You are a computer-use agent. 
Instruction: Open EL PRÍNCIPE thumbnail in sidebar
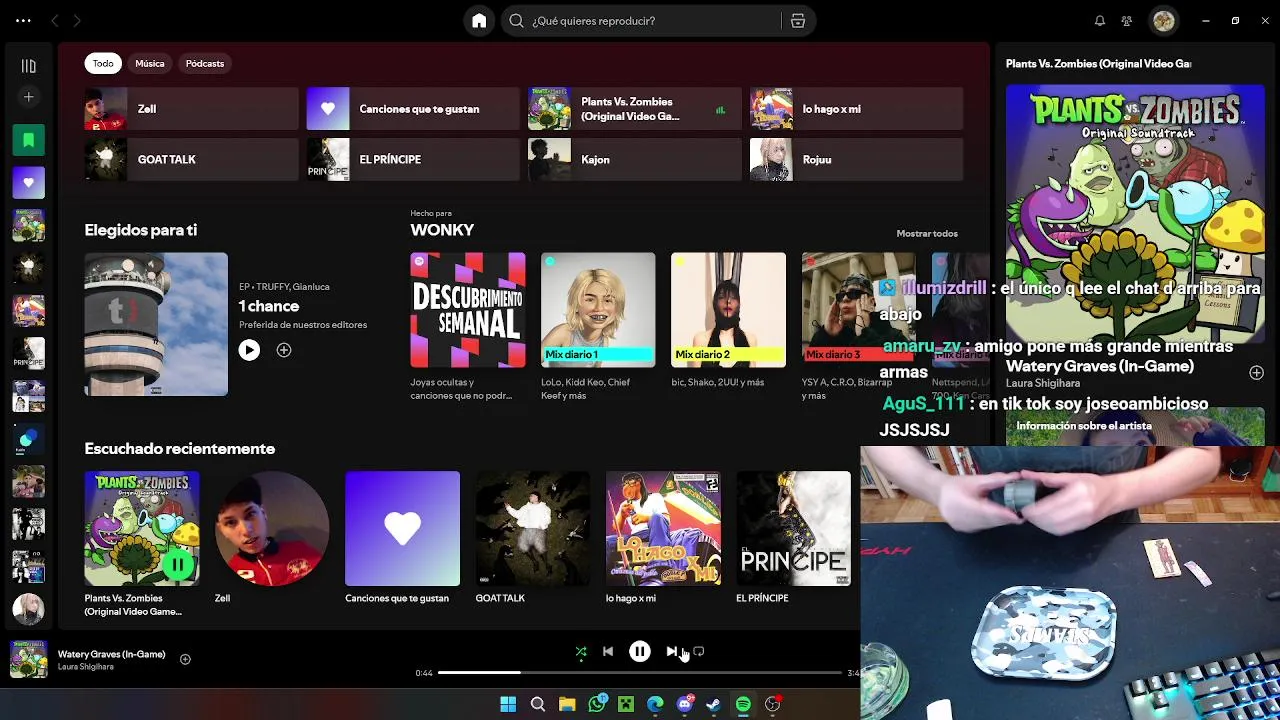pyautogui.click(x=28, y=353)
